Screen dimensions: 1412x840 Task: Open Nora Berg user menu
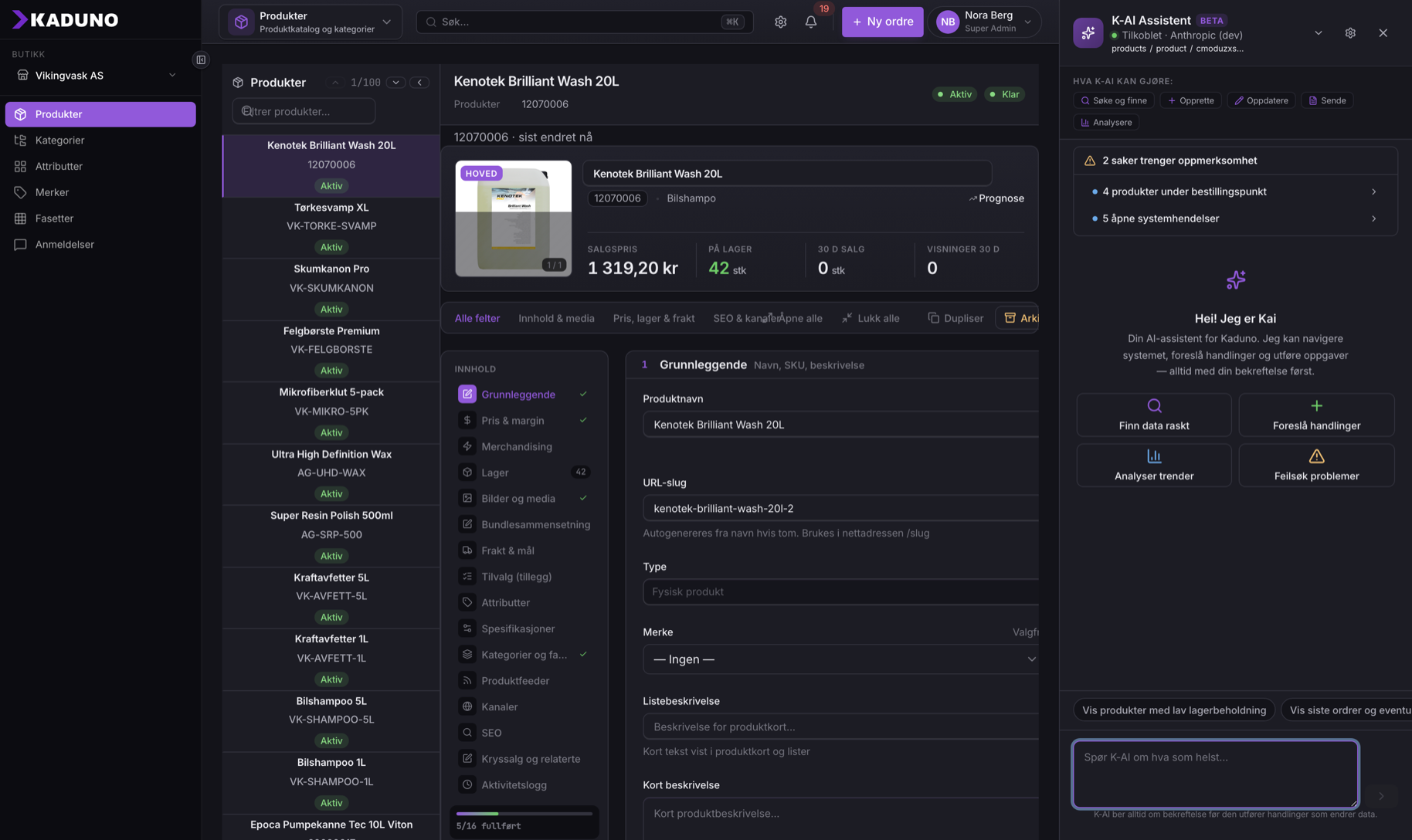(984, 22)
